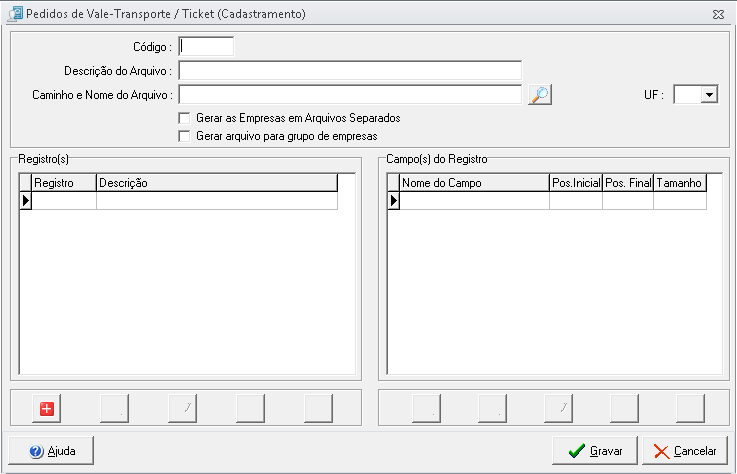Image resolution: width=737 pixels, height=474 pixels.
Task: Click the Nome do Campo column header
Action: coord(474,182)
